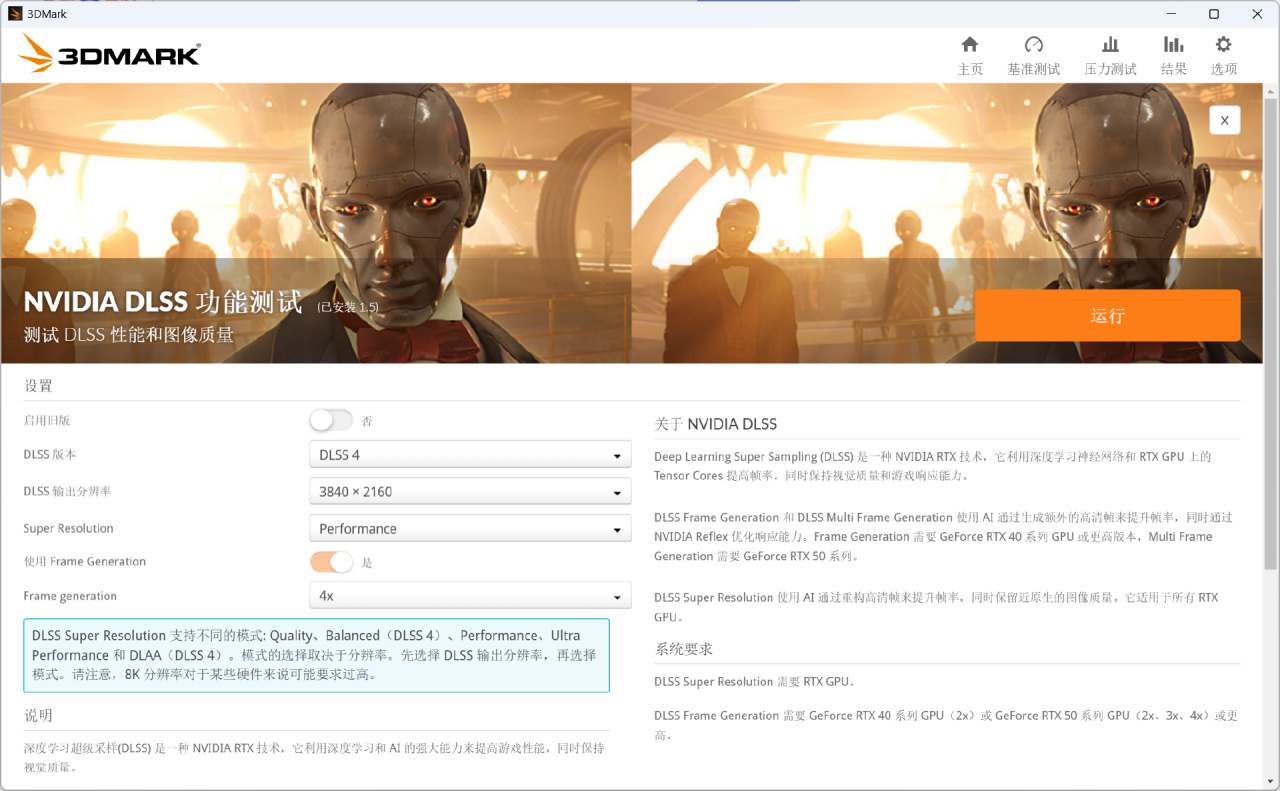
Task: Close the 3DMark window
Action: (x=1257, y=14)
